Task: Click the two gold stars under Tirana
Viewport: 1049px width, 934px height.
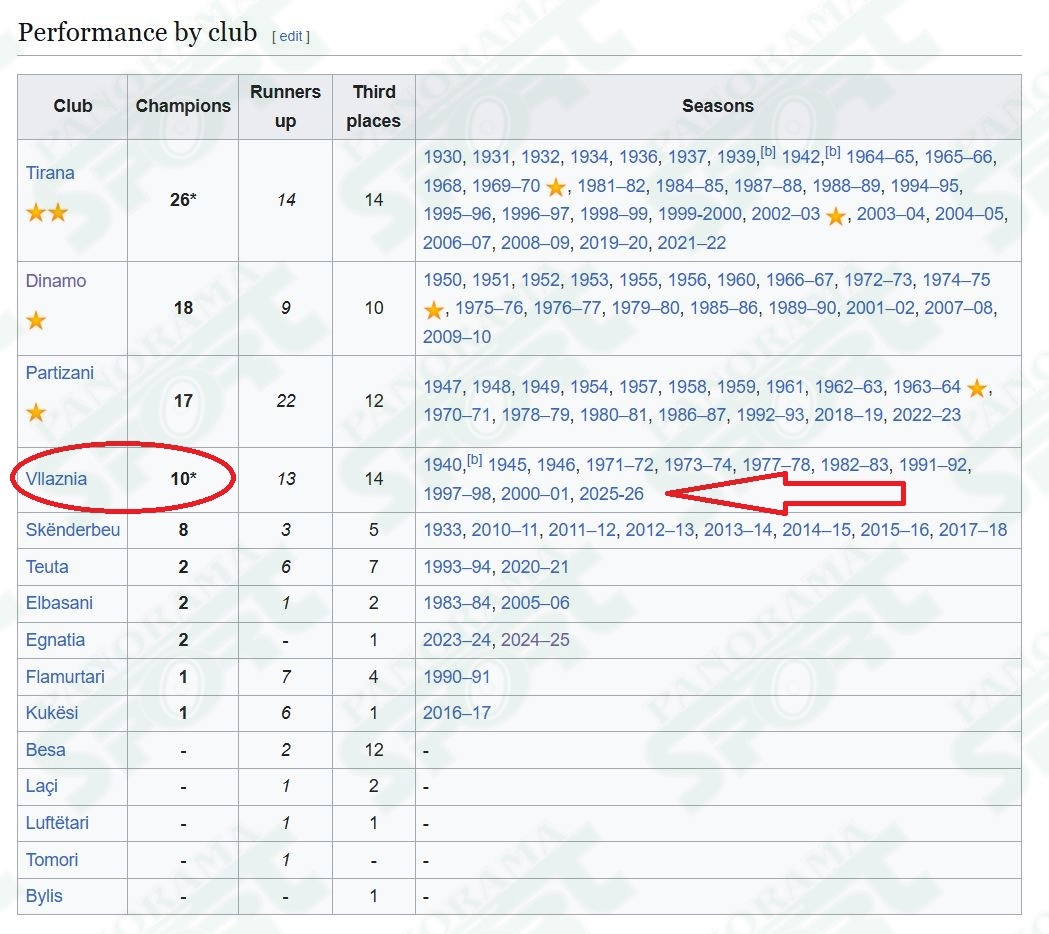Action: click(47, 213)
